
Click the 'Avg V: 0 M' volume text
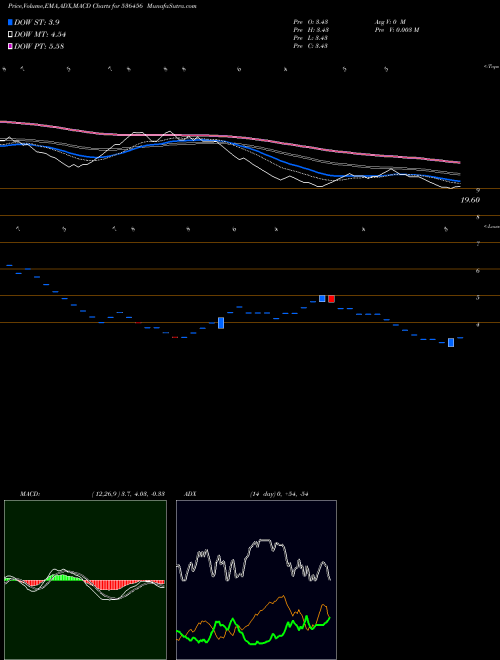390,21
